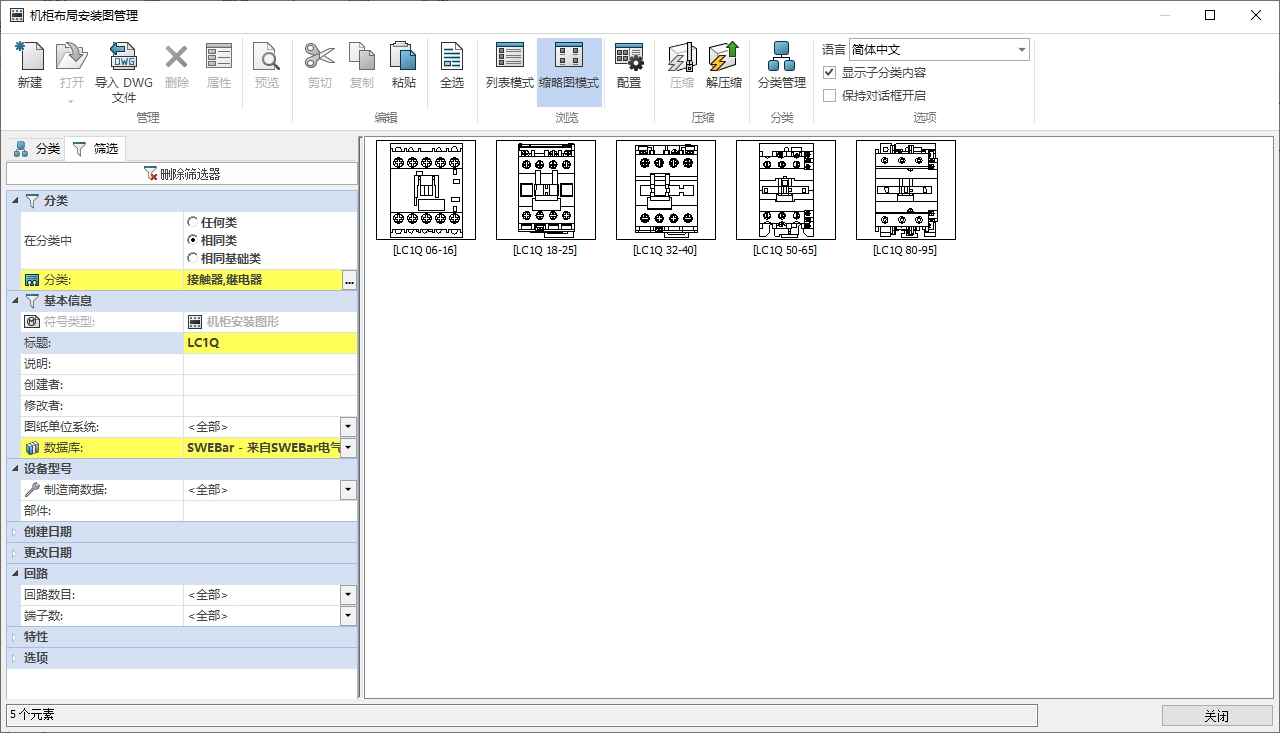Select the 任何类 radio button

pyautogui.click(x=193, y=222)
